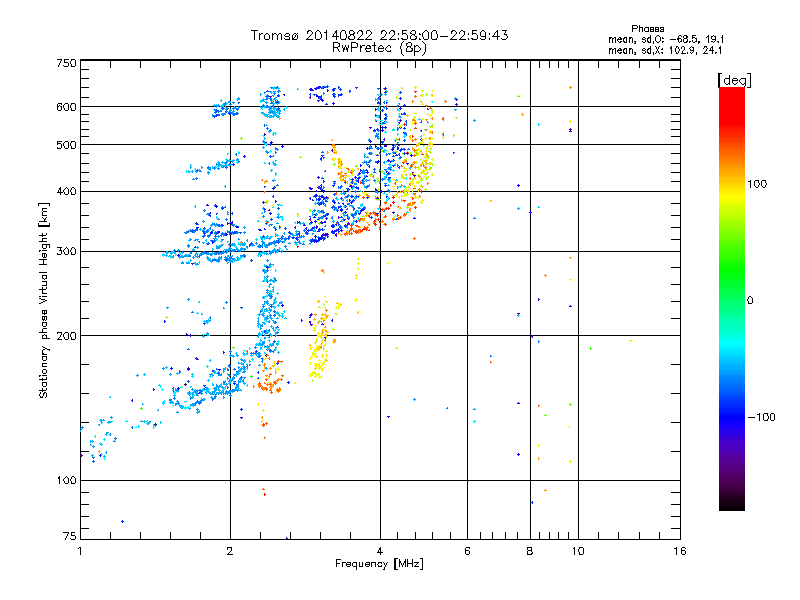Click the "mean, sd,X: 102.9, 24.1" statistics line
The height and width of the screenshot is (600, 800).
(665, 51)
